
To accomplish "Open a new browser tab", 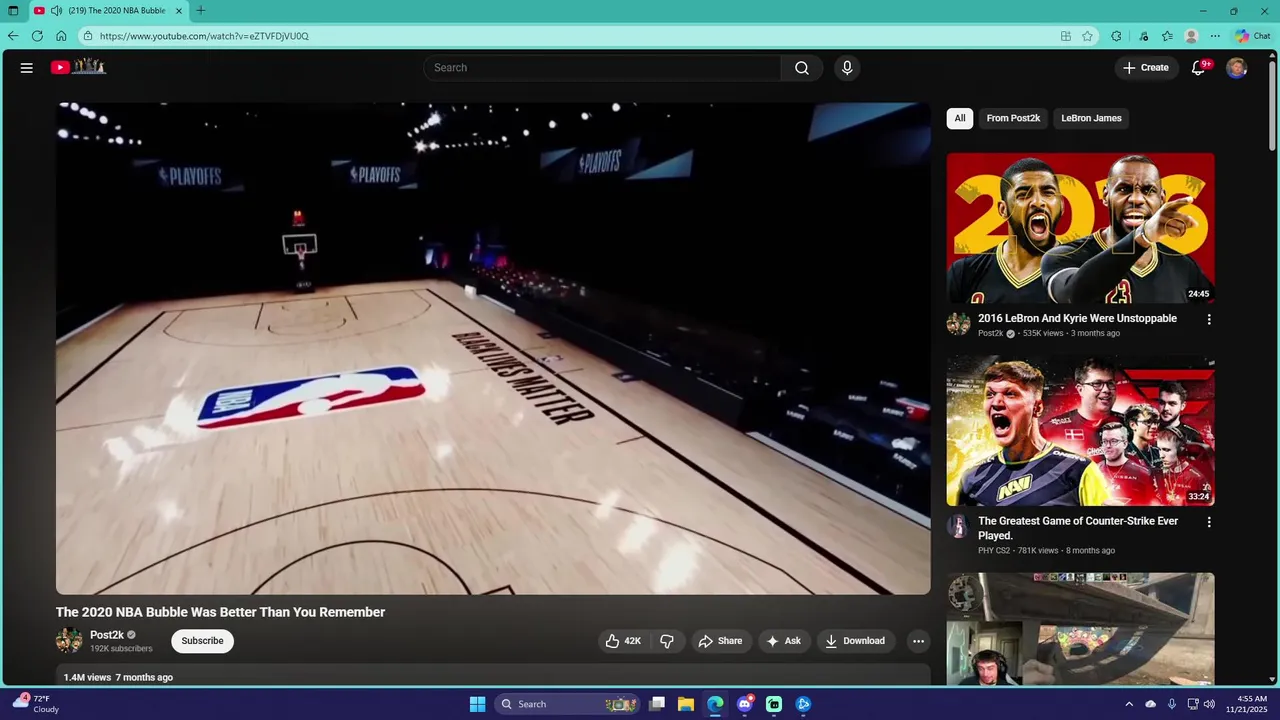I will [x=201, y=11].
